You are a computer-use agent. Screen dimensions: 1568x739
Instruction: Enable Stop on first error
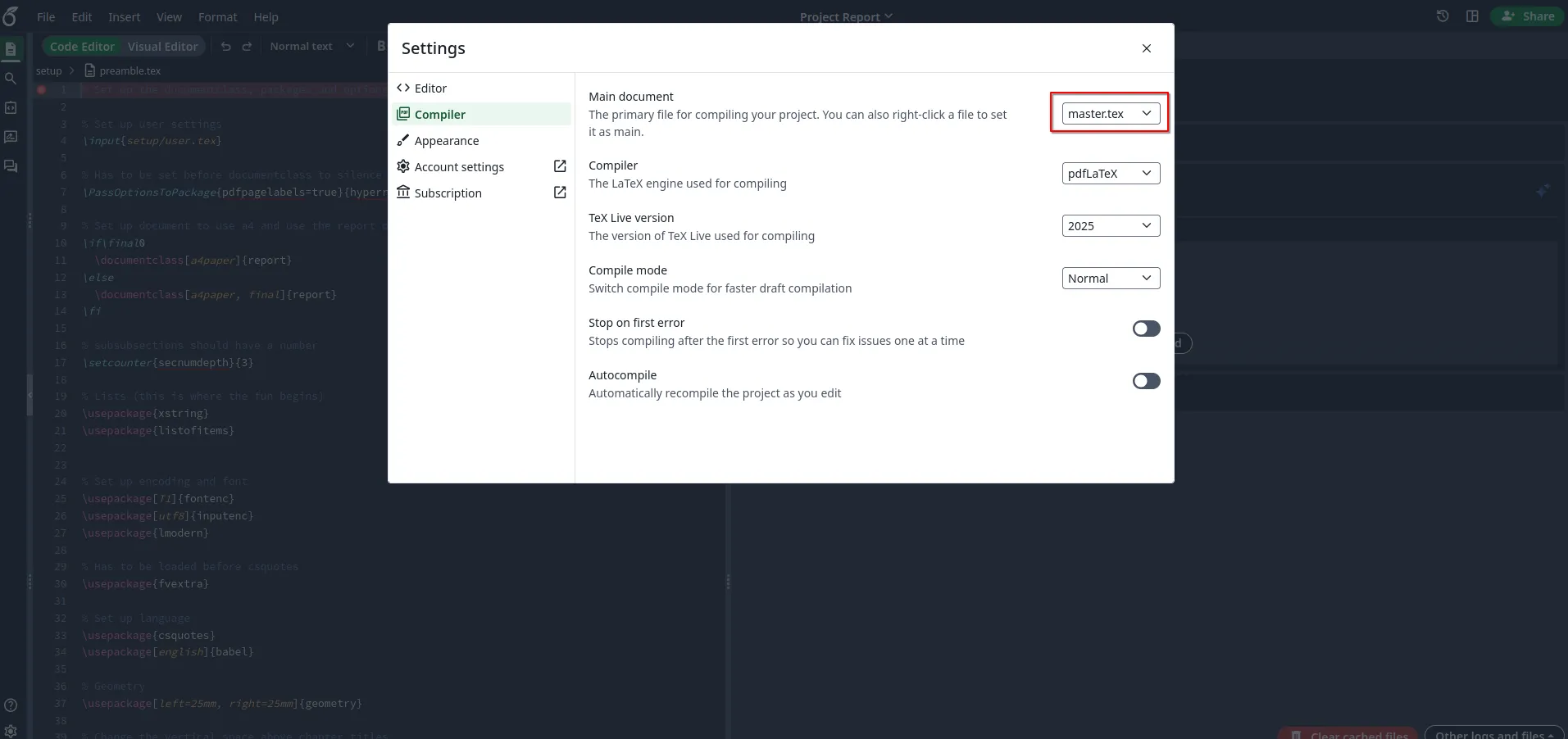click(x=1145, y=328)
